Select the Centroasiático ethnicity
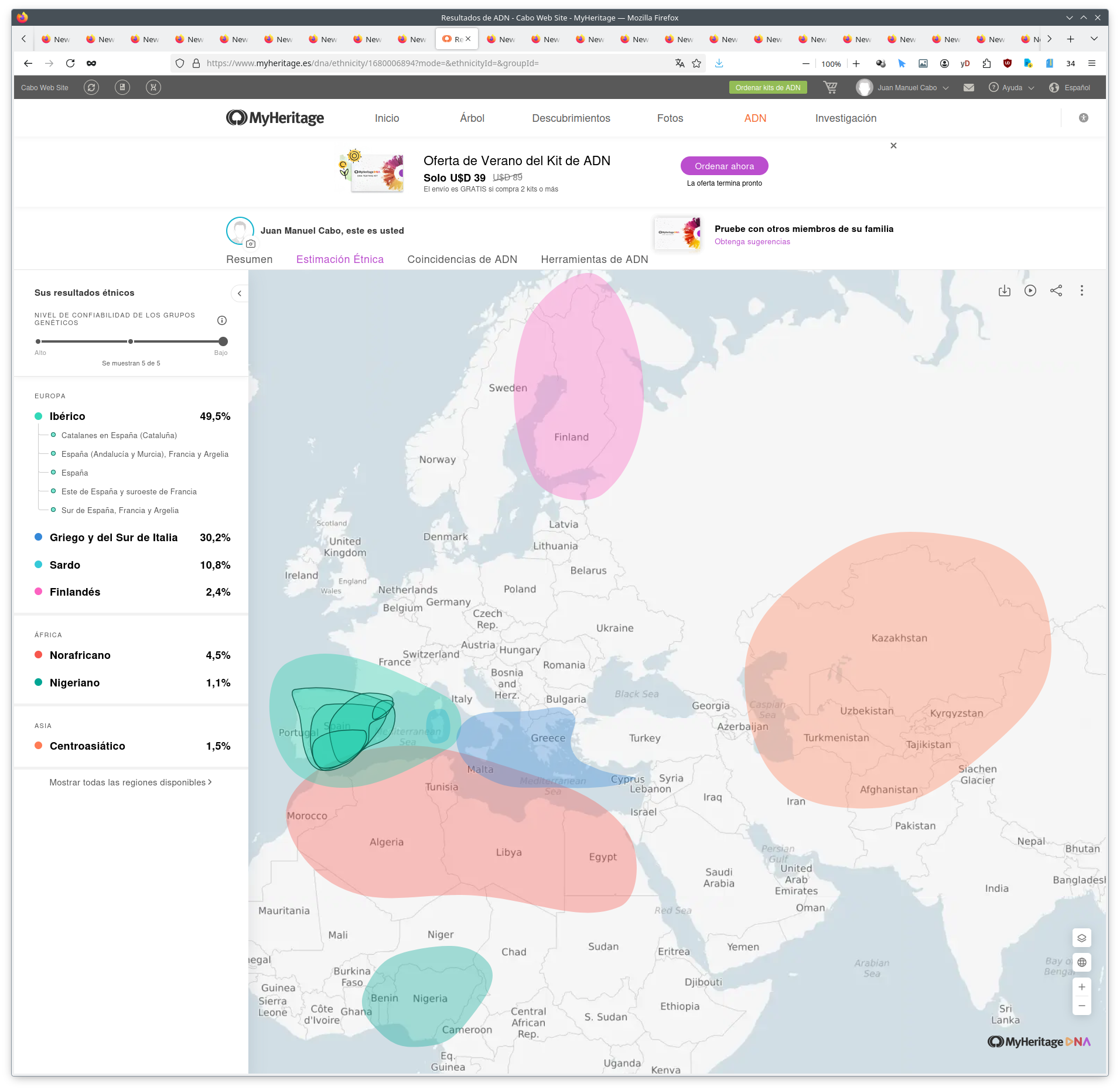The height and width of the screenshot is (1090, 1120). [132, 746]
